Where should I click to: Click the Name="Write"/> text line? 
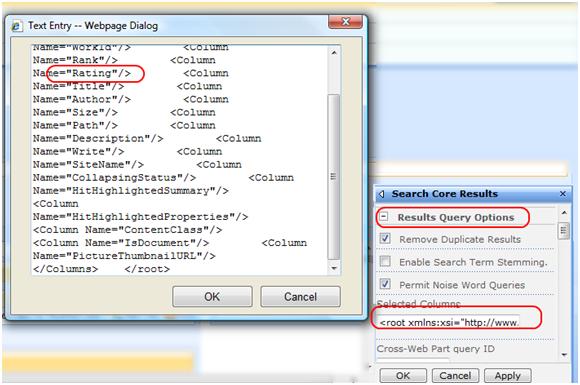tap(78, 152)
